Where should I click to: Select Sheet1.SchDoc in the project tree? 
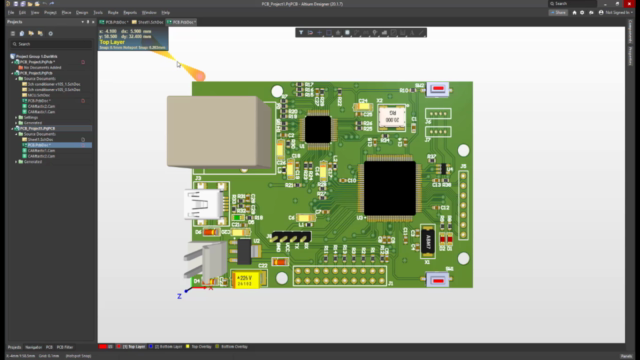click(40, 140)
